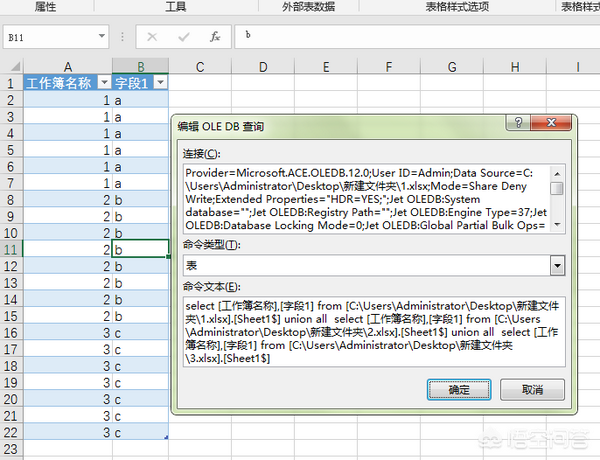Click inside the 命令文本 SQL text field
Image resolution: width=600 pixels, height=460 pixels.
374,332
